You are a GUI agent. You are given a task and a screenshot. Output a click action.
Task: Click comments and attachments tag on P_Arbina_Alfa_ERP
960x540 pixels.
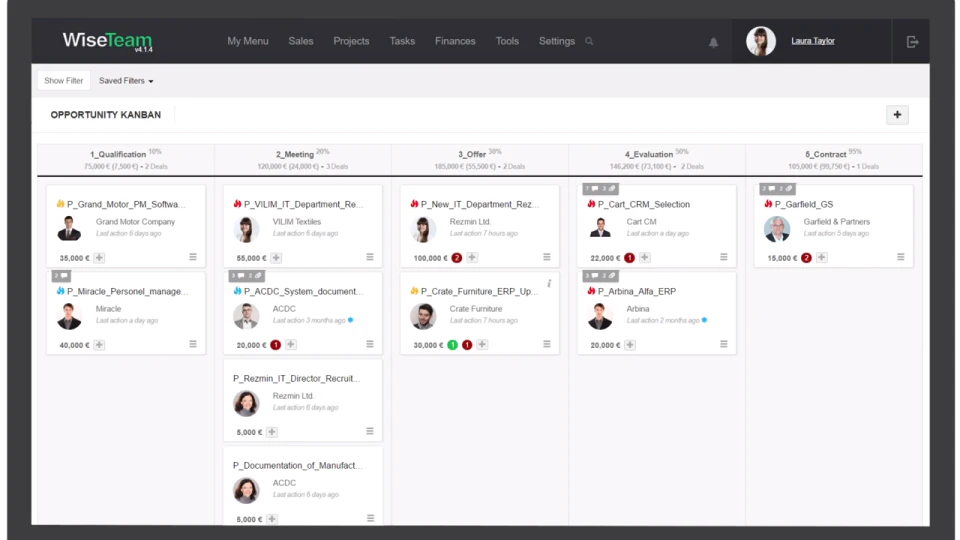601,276
